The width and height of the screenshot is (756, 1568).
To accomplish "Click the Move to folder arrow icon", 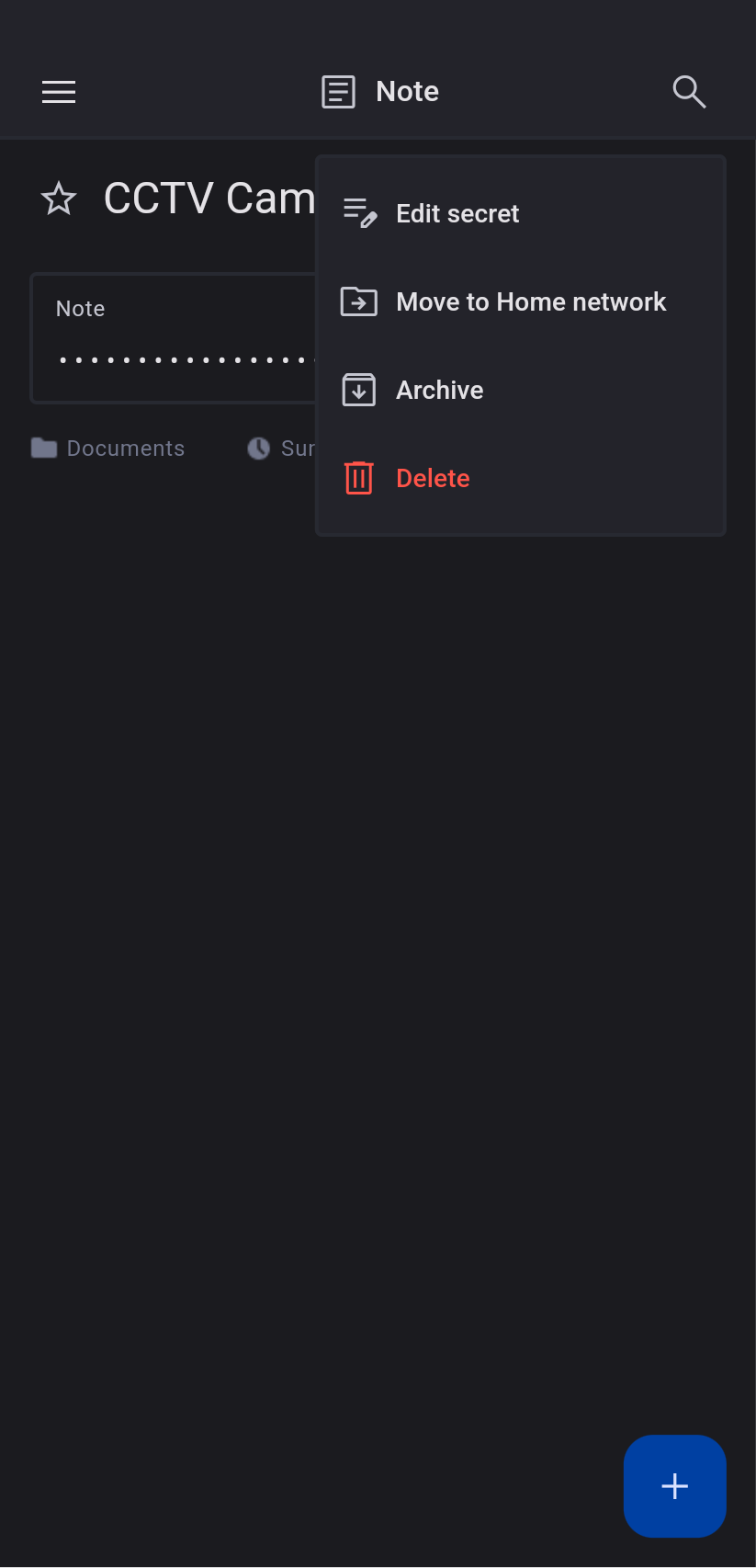I will coord(359,301).
